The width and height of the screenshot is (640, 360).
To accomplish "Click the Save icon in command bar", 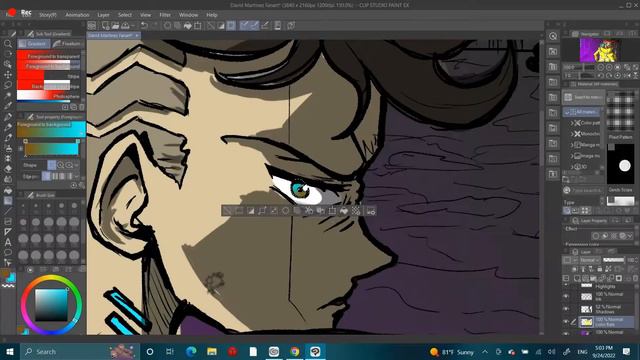I will (x=125, y=26).
